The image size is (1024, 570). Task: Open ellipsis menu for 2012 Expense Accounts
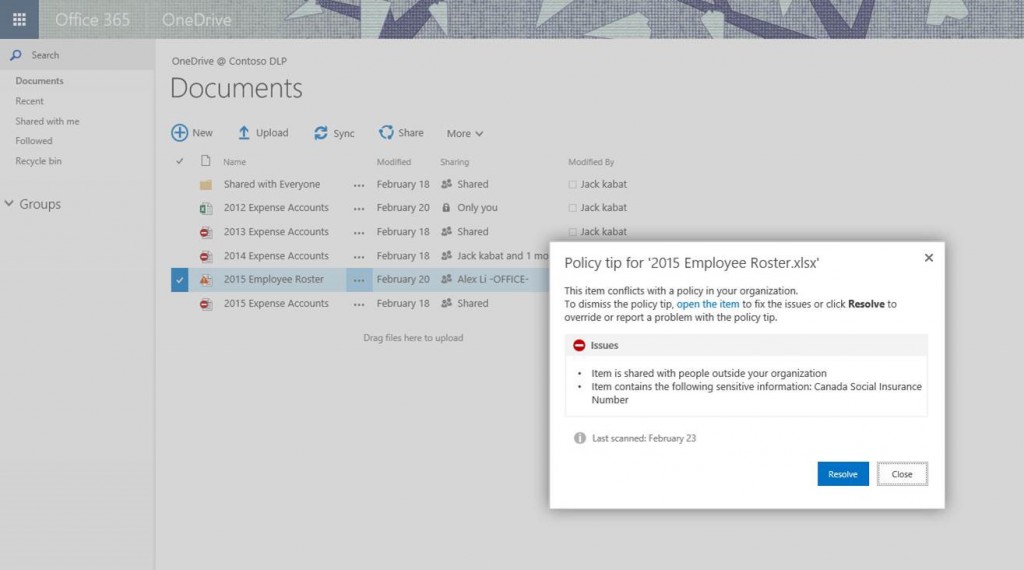pyautogui.click(x=359, y=209)
